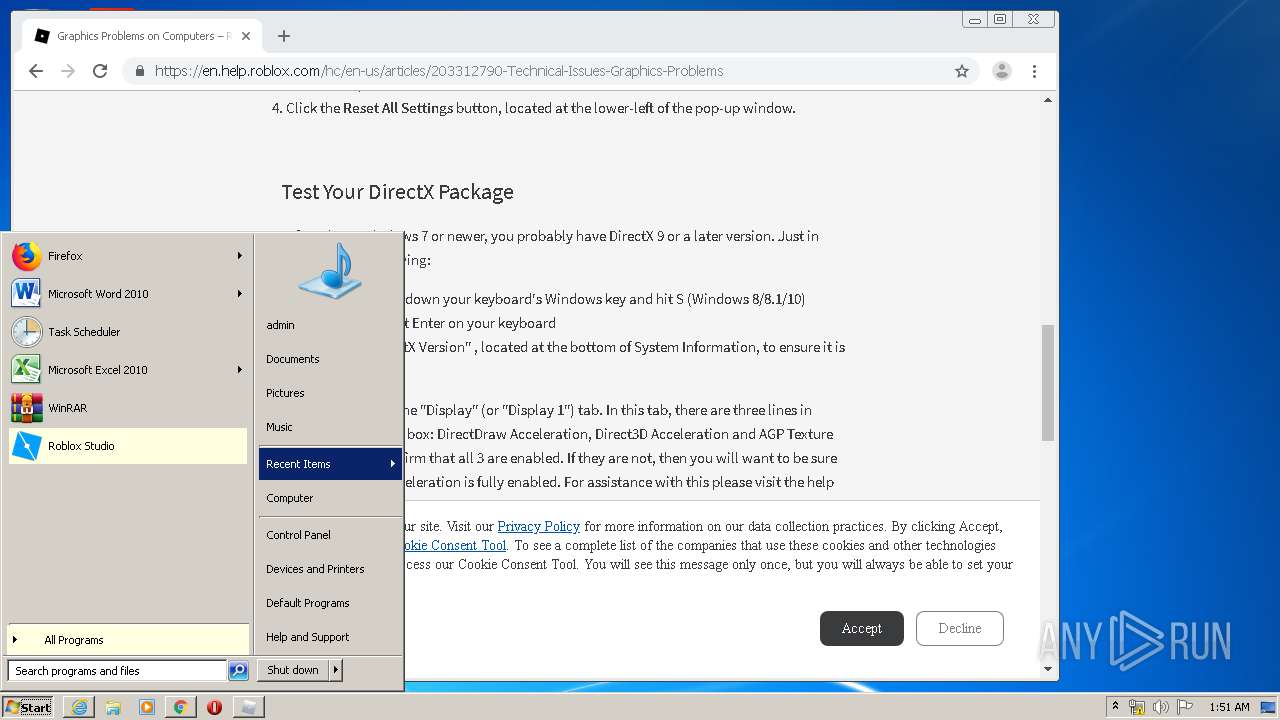Select the Graphics Problems browser tab
The image size is (1280, 720).
[x=140, y=36]
